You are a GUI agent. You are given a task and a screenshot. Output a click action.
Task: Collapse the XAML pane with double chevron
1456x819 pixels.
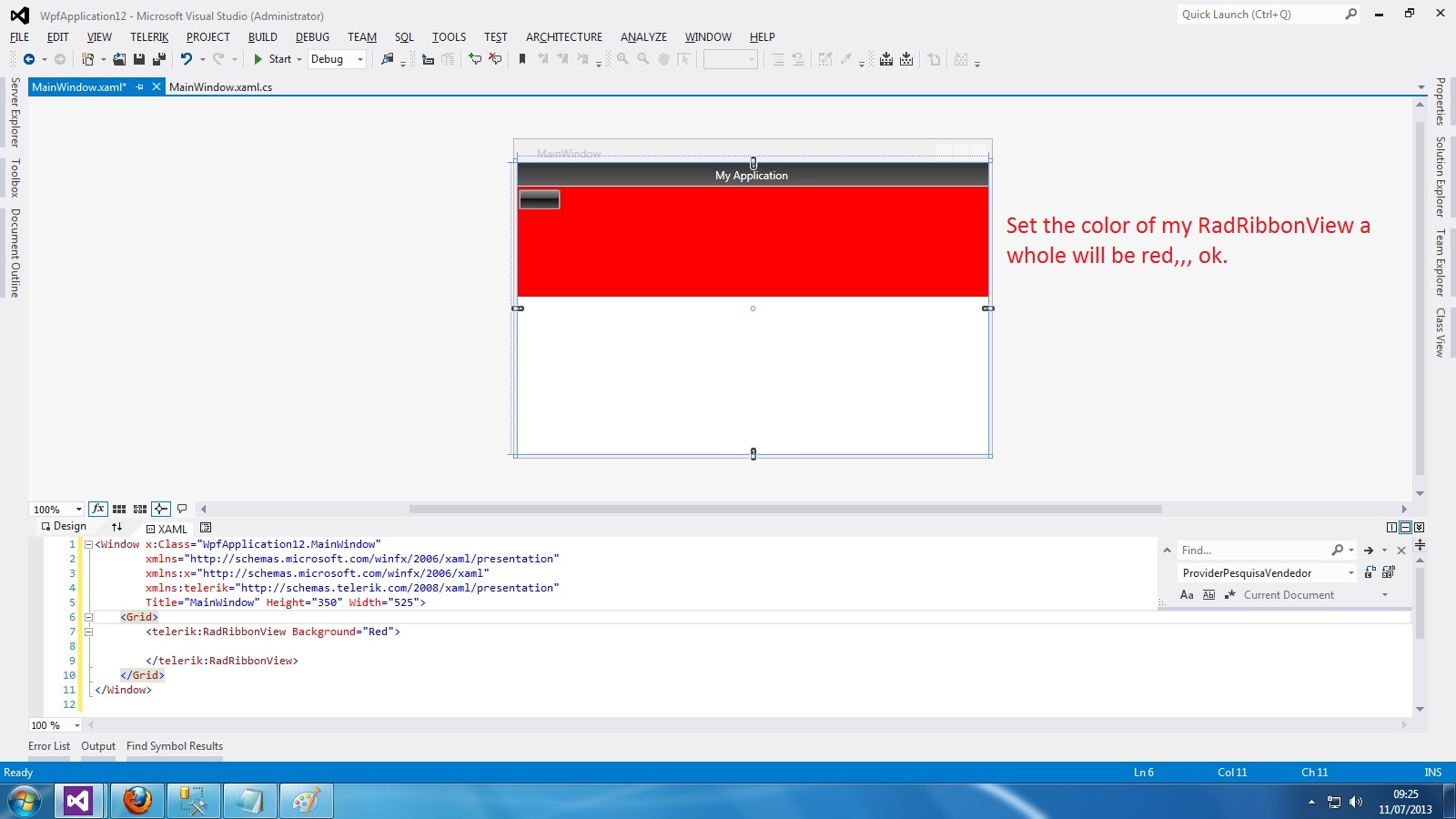tap(1419, 527)
